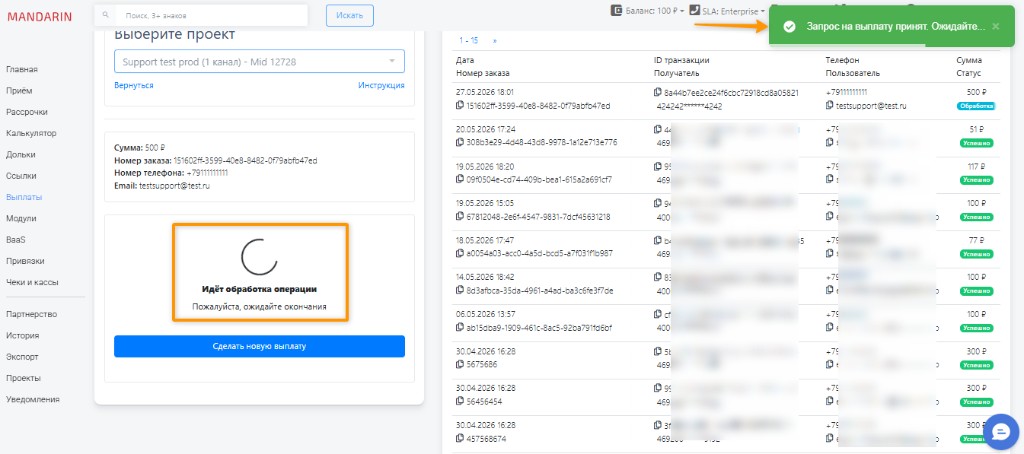The width and height of the screenshot is (1024, 454).
Task: Open Уведомления in the sidebar
Action: [x=33, y=399]
